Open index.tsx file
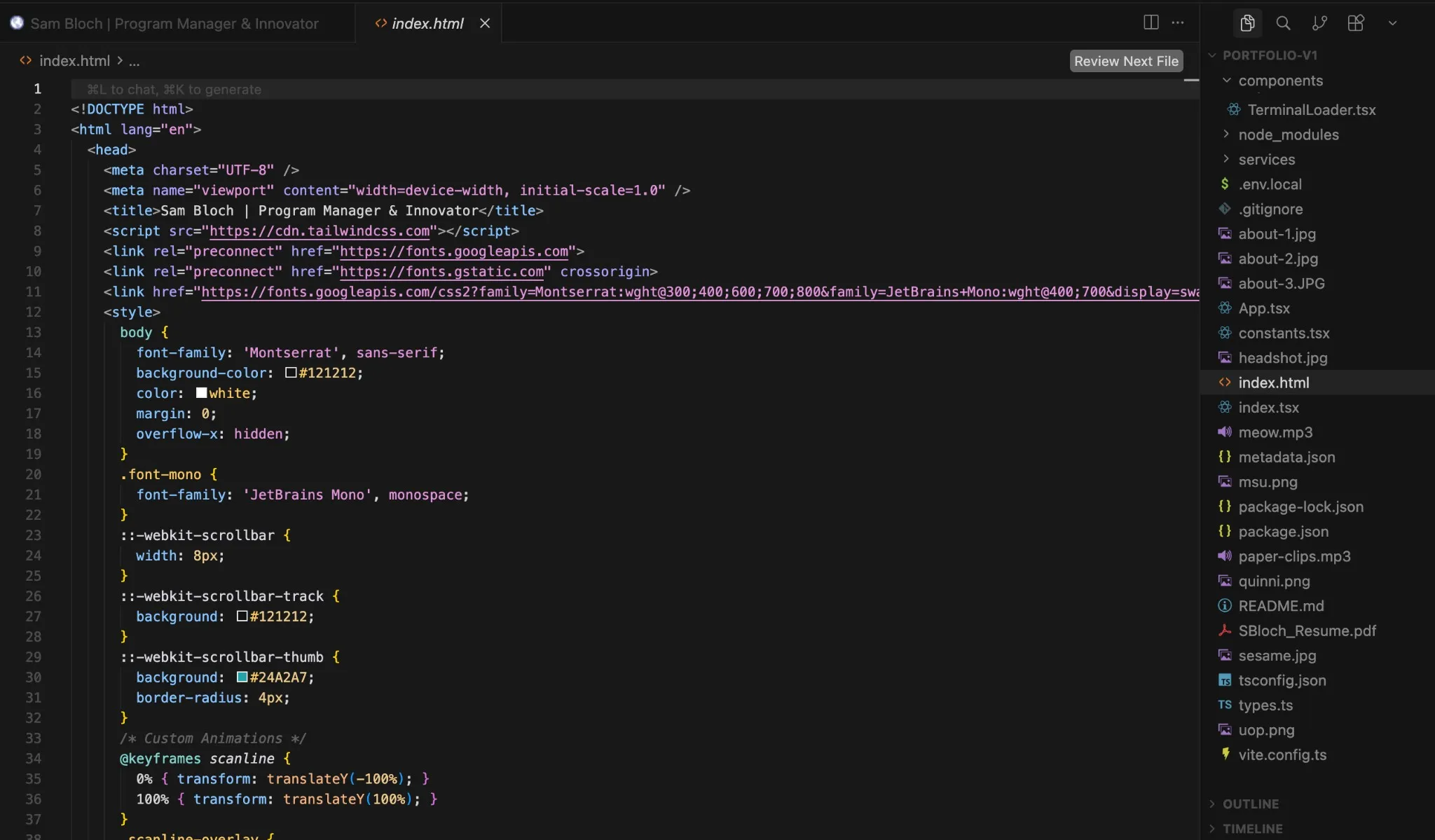This screenshot has width=1435, height=840. coord(1268,408)
